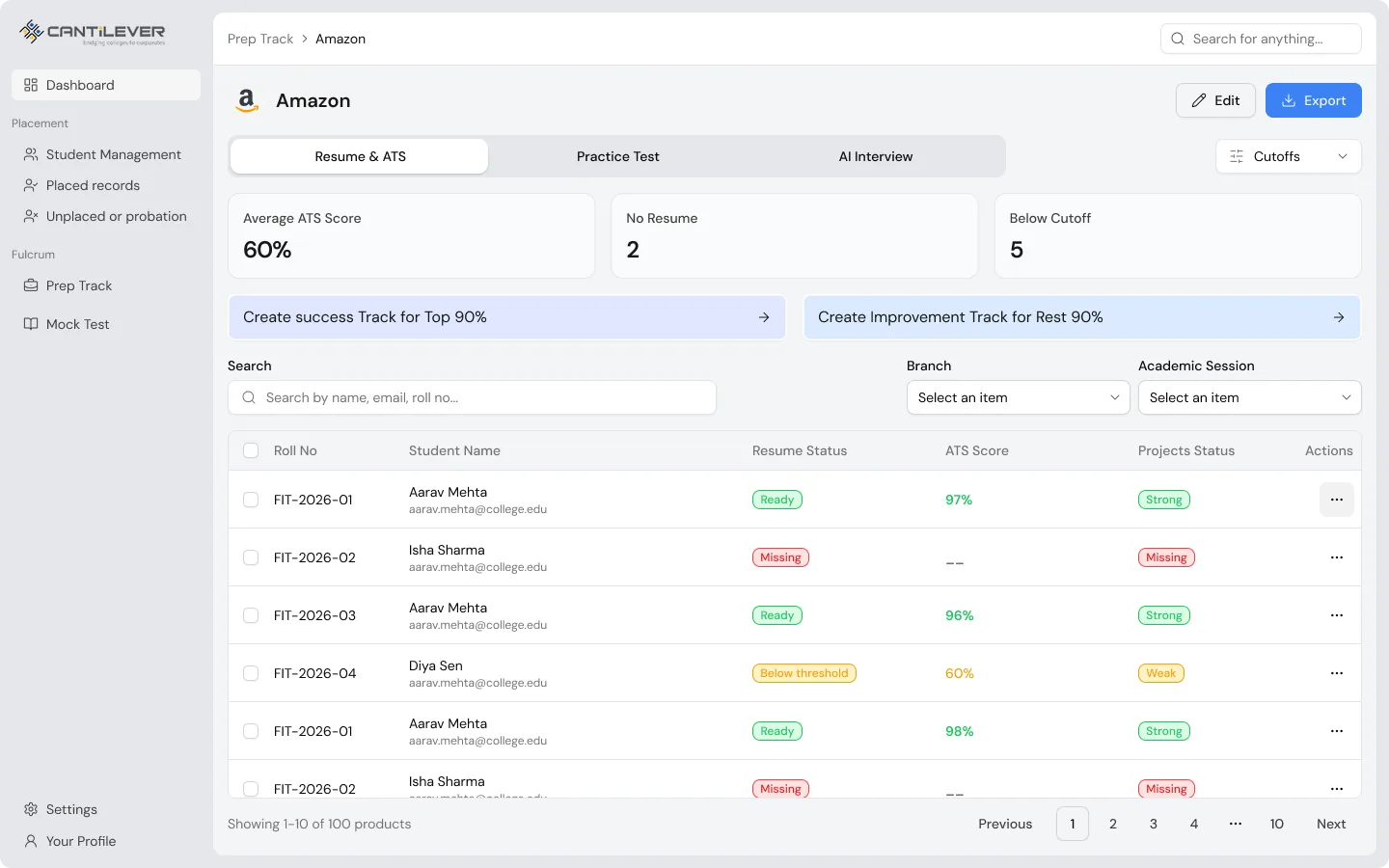Open Dashboard in the sidebar
Screen dimensions: 1389x868
tap(106, 85)
